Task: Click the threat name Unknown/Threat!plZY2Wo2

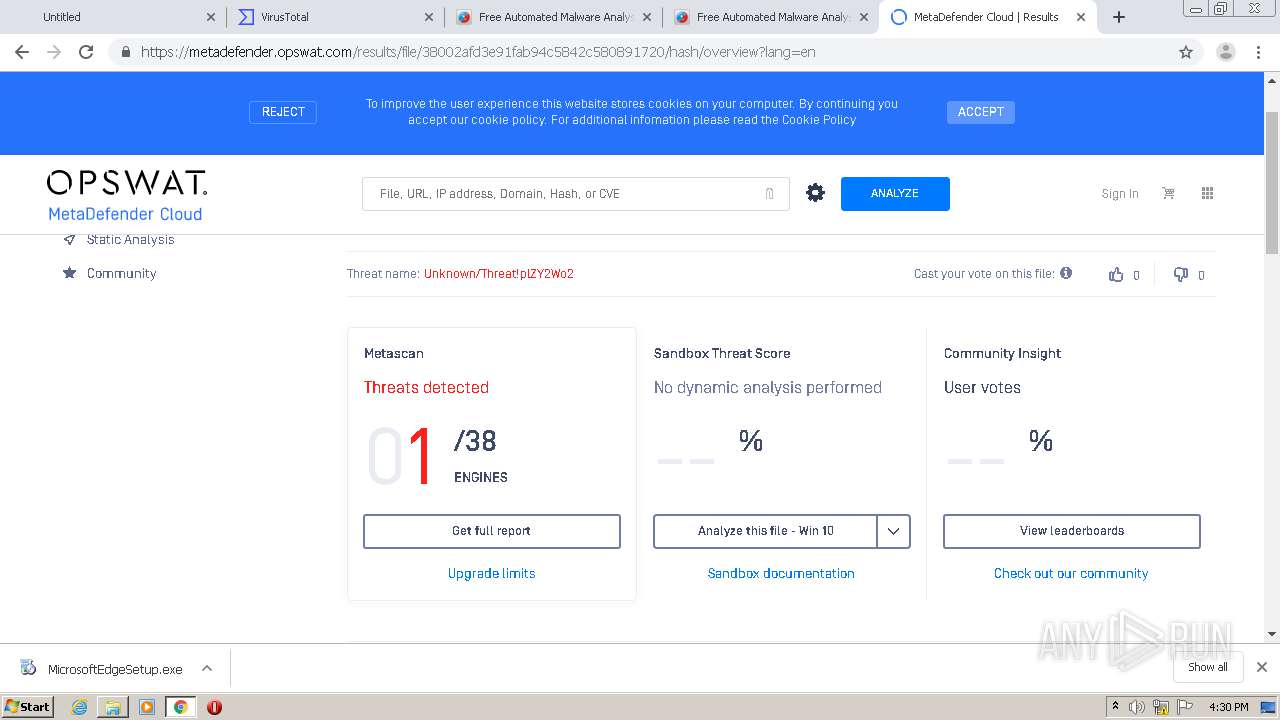Action: click(x=499, y=274)
